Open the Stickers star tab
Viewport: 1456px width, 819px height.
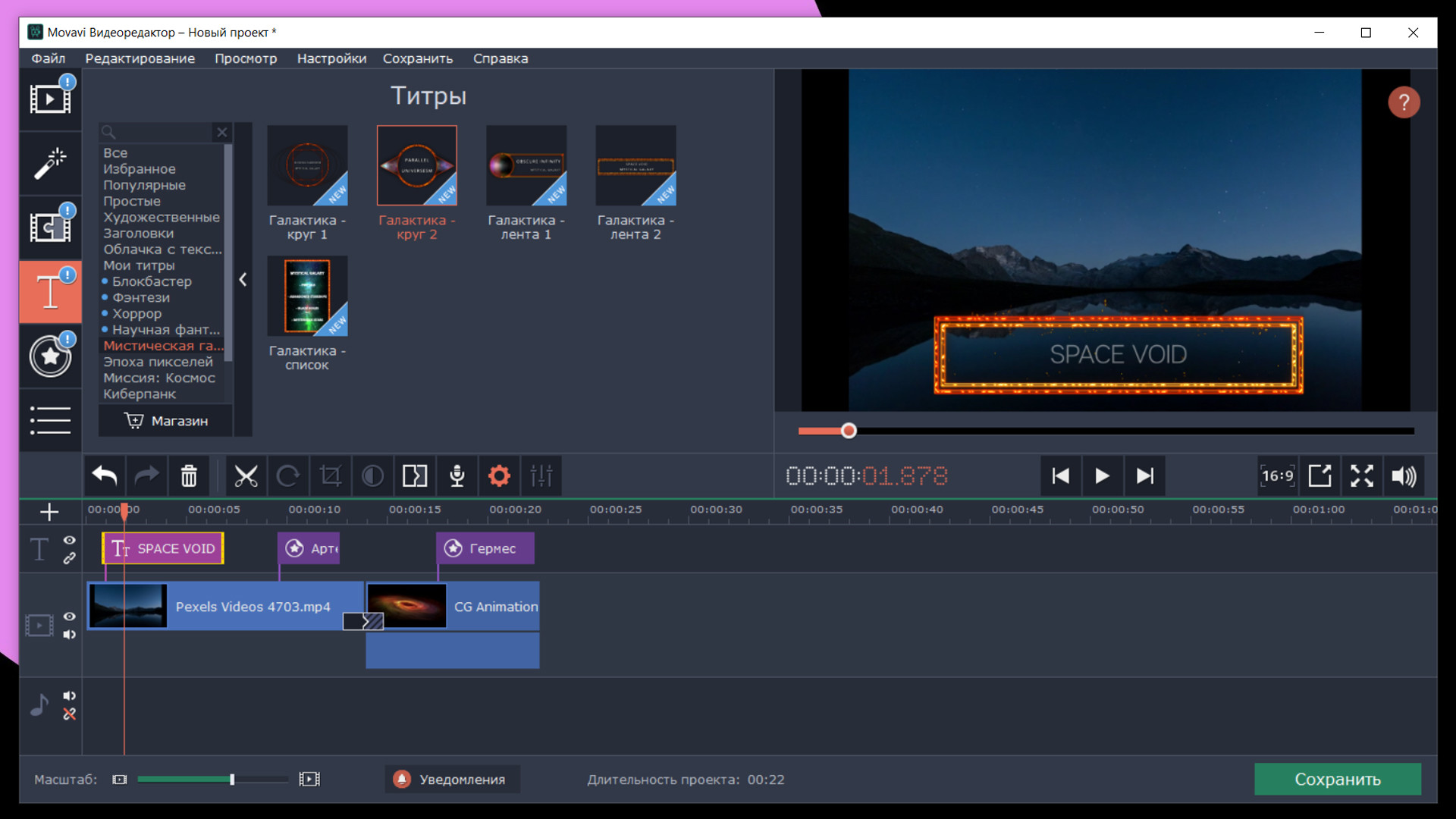(50, 356)
